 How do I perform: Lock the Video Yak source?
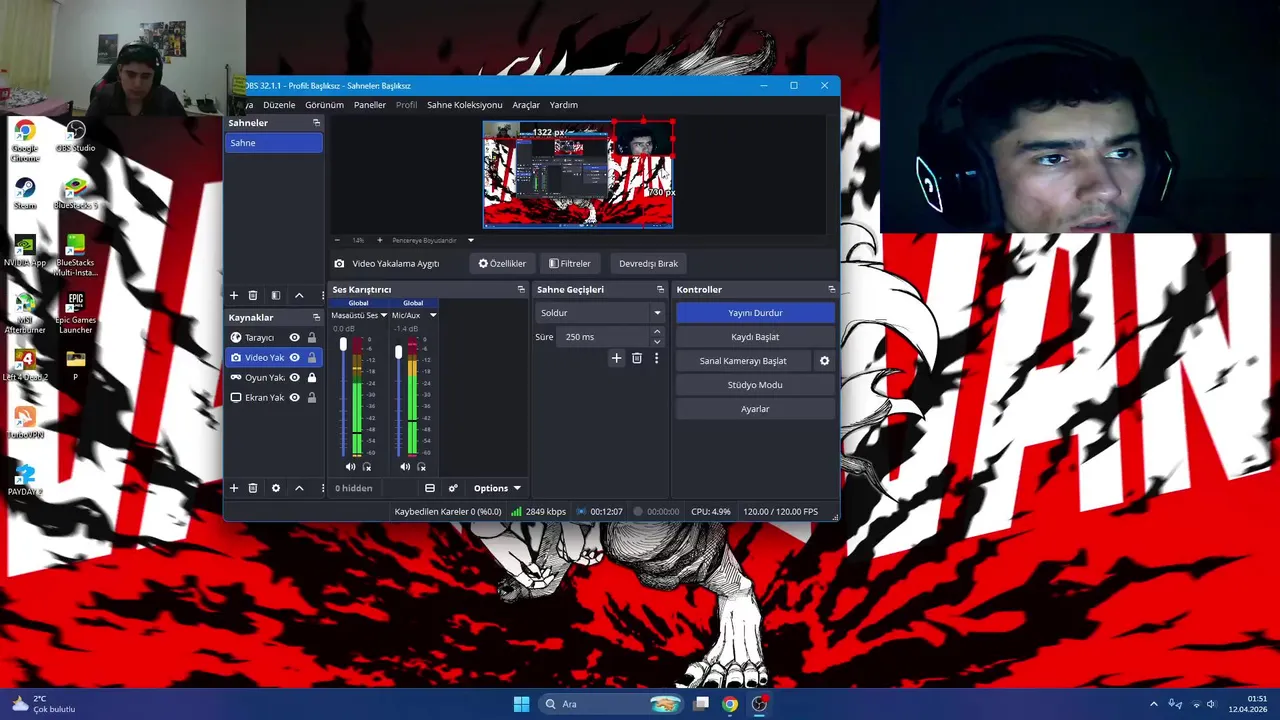(x=312, y=358)
